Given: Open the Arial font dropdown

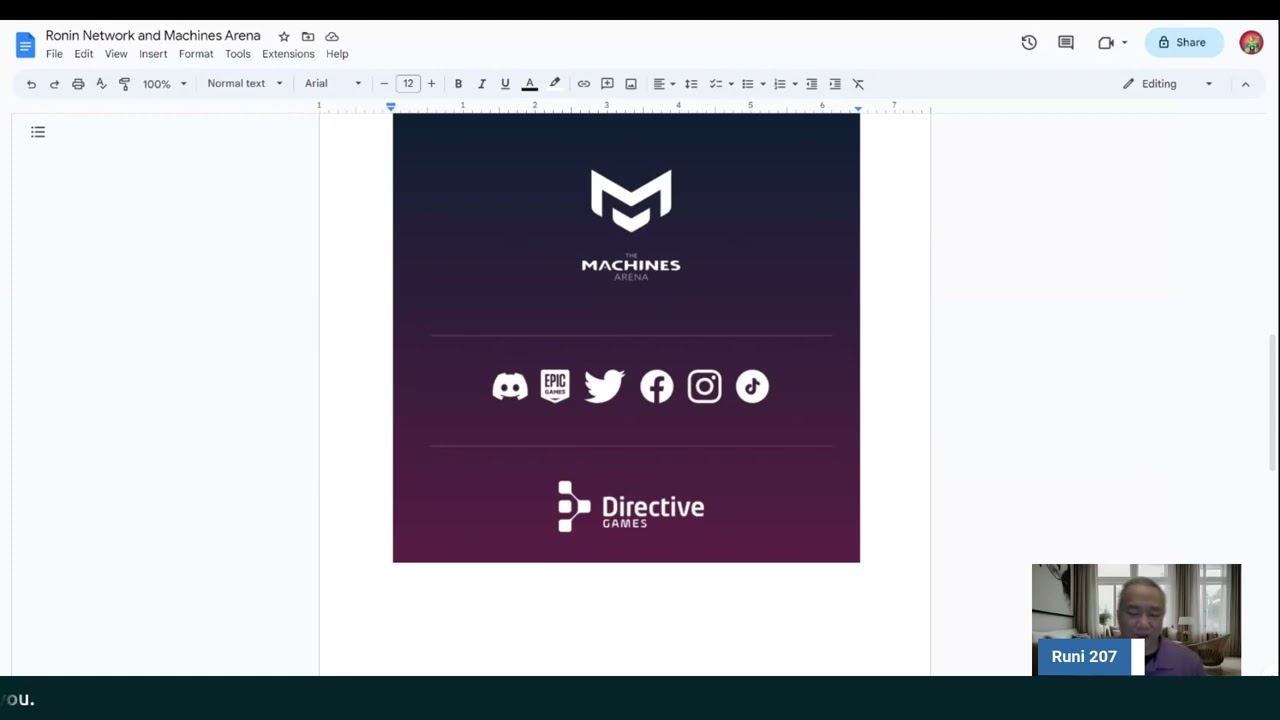Looking at the screenshot, I should (x=333, y=84).
